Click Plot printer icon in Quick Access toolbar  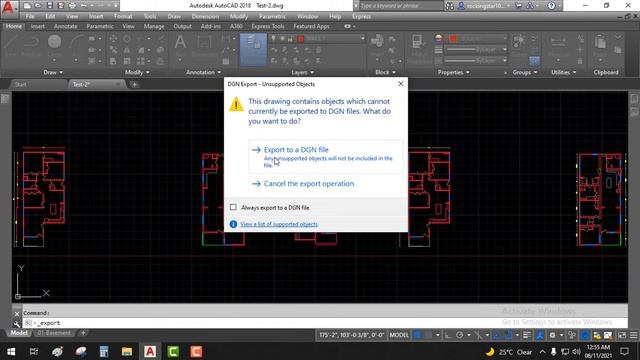click(72, 6)
